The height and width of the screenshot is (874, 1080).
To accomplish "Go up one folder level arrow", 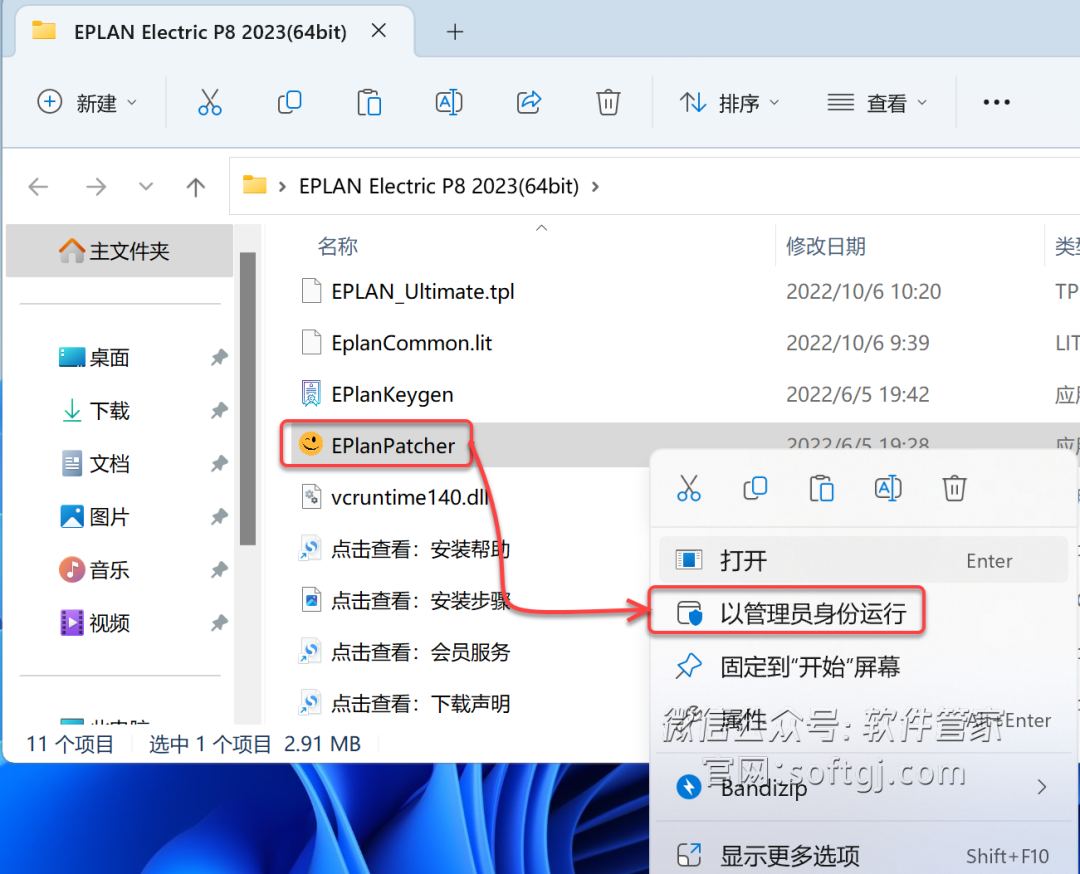I will [196, 187].
